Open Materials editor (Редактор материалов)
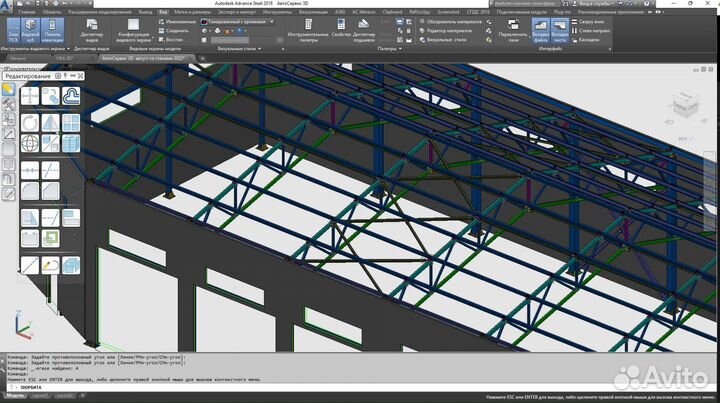Image resolution: width=720 pixels, height=403 pixels. pos(445,31)
